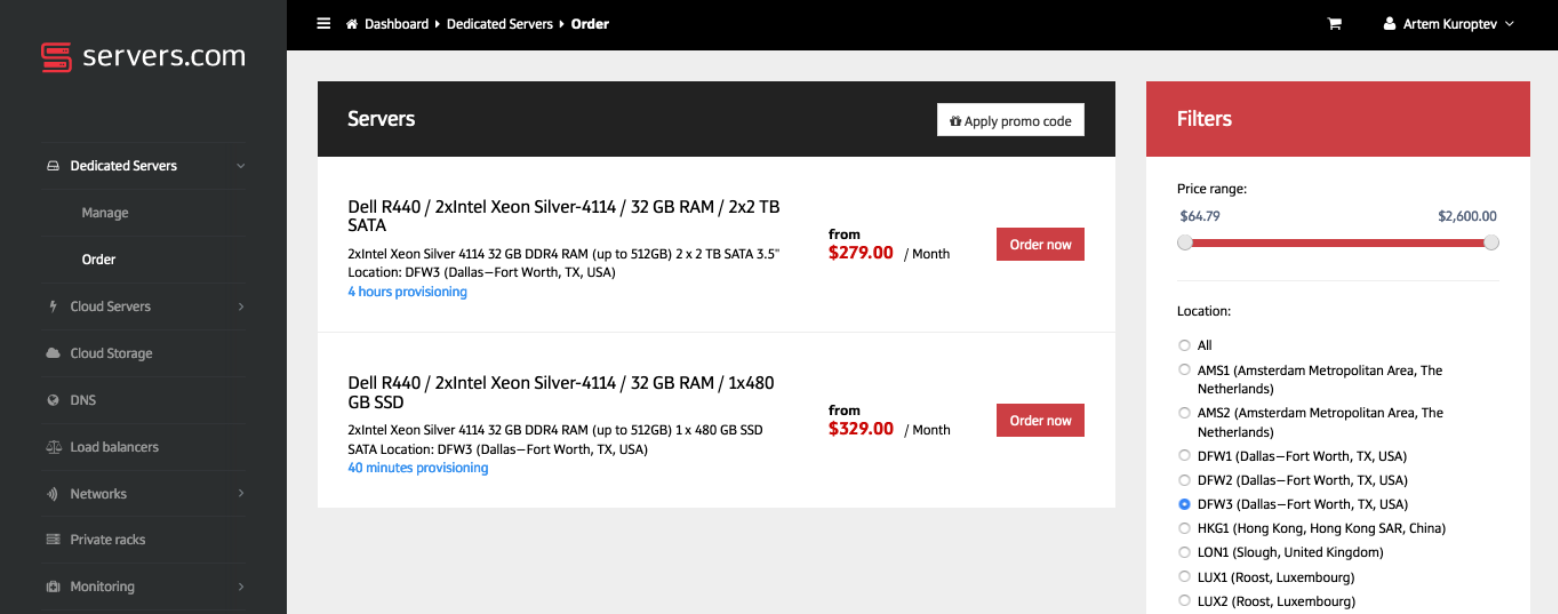Click the 40 minutes provisioning link
This screenshot has width=1558, height=614.
pyautogui.click(x=418, y=468)
